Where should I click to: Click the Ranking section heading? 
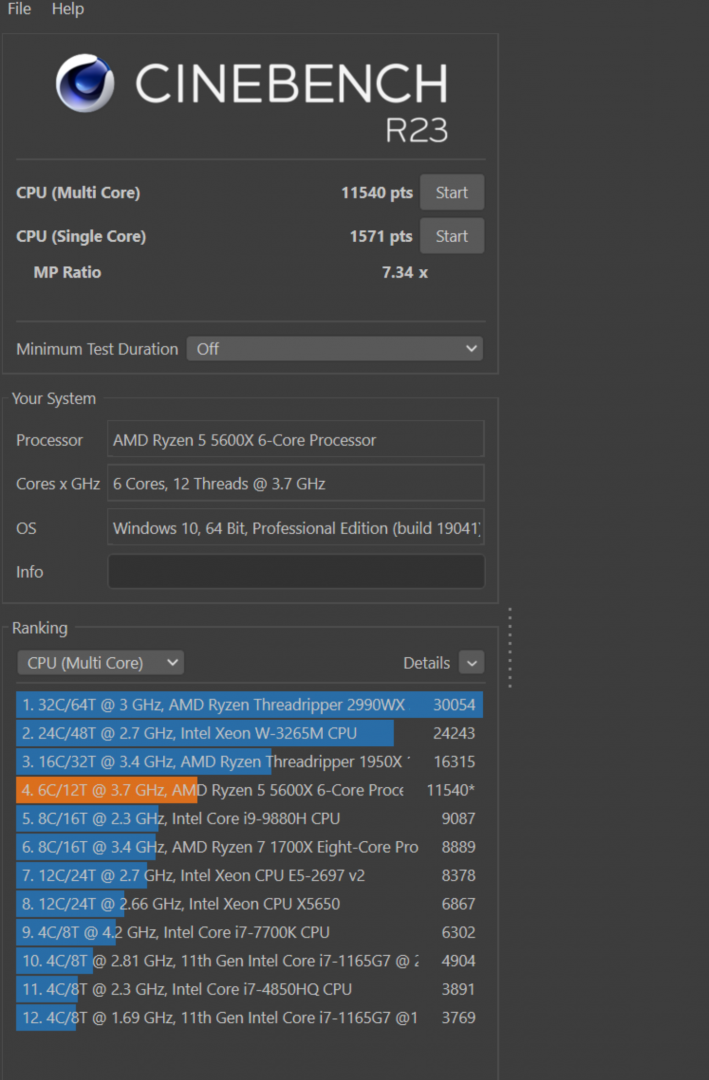click(40, 628)
